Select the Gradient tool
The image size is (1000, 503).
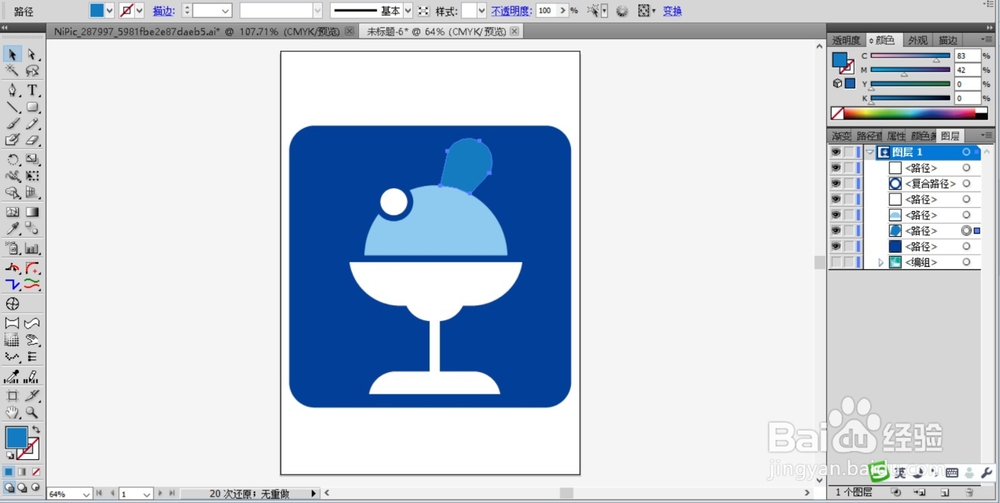32,212
